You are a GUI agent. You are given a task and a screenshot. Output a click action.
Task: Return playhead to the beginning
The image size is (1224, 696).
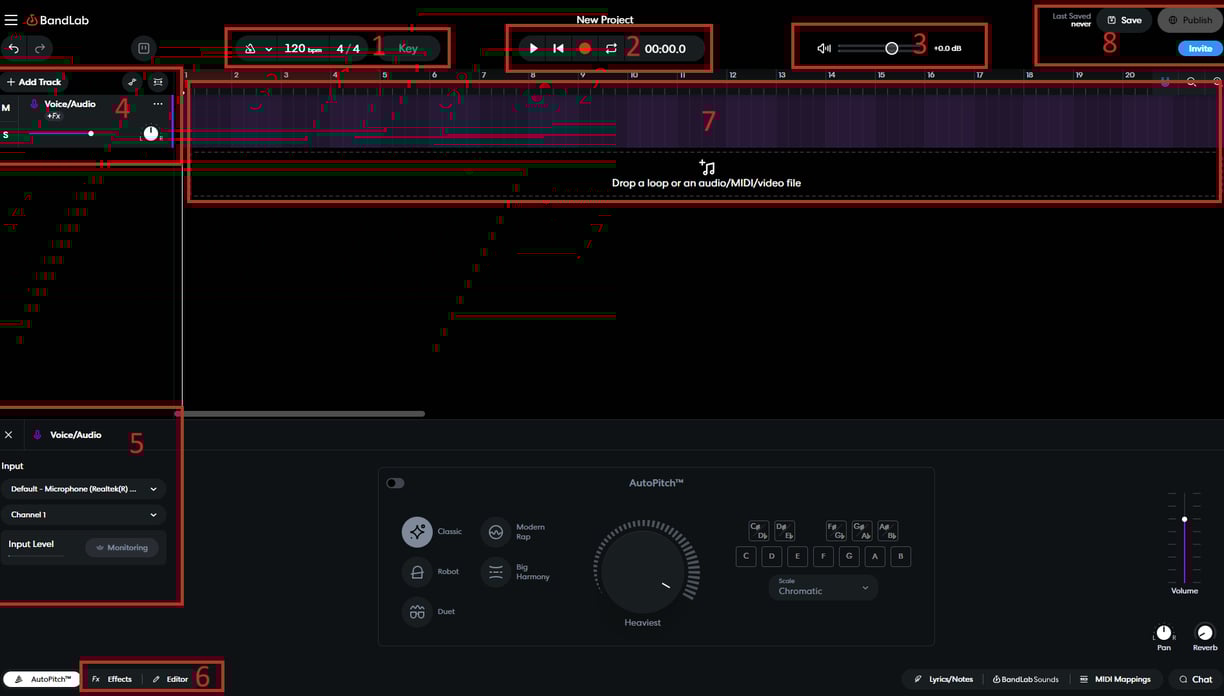[x=559, y=48]
